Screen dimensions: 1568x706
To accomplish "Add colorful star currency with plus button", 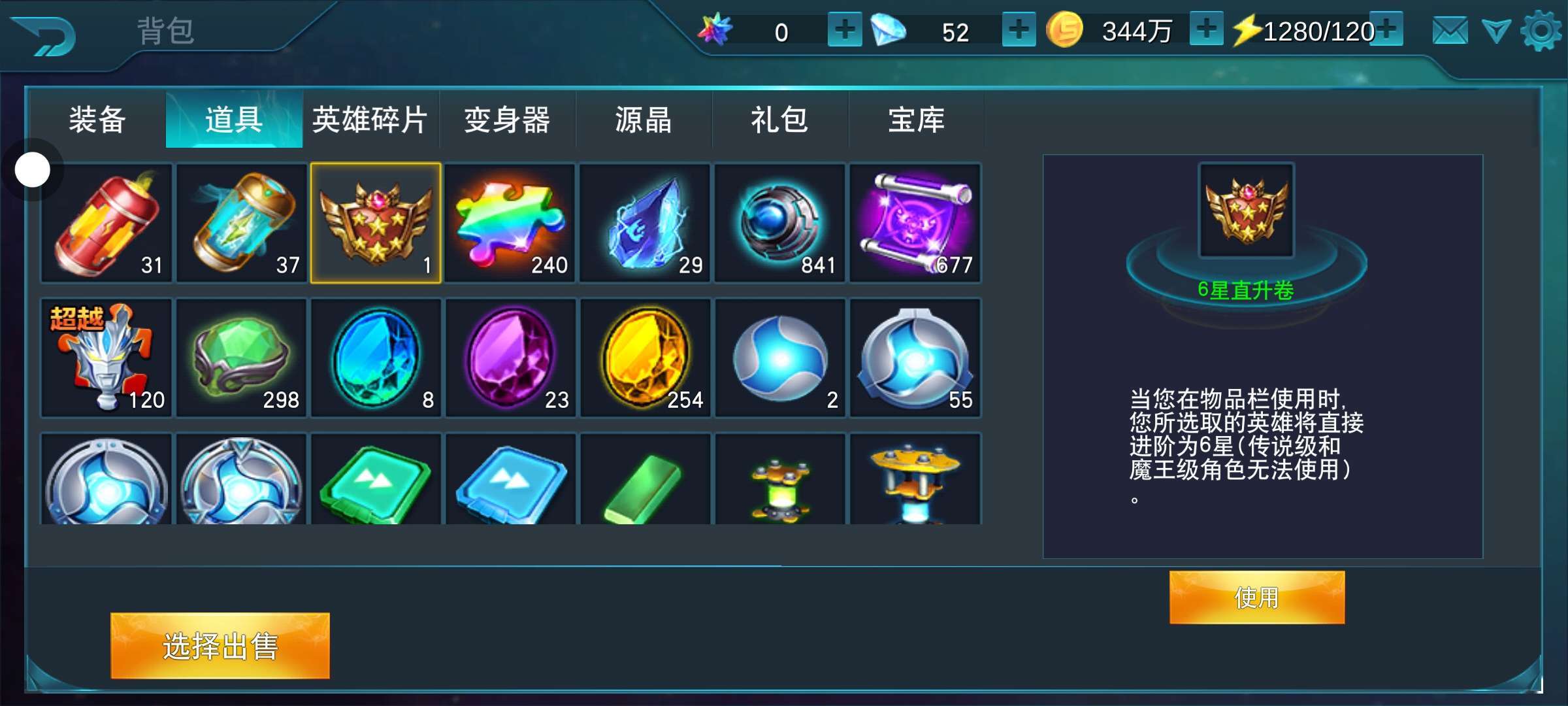I will click(x=845, y=29).
